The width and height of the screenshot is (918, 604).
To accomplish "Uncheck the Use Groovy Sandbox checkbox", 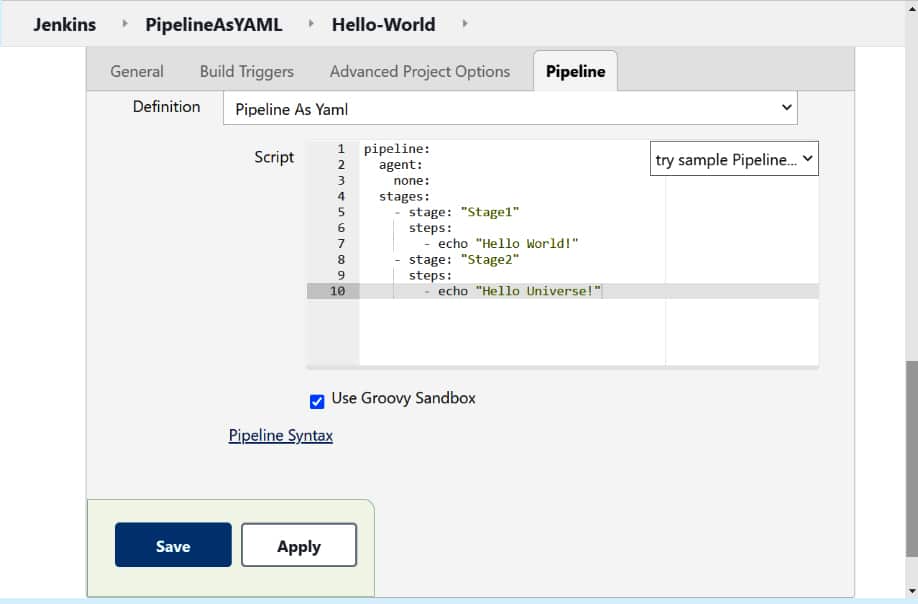I will [x=317, y=401].
